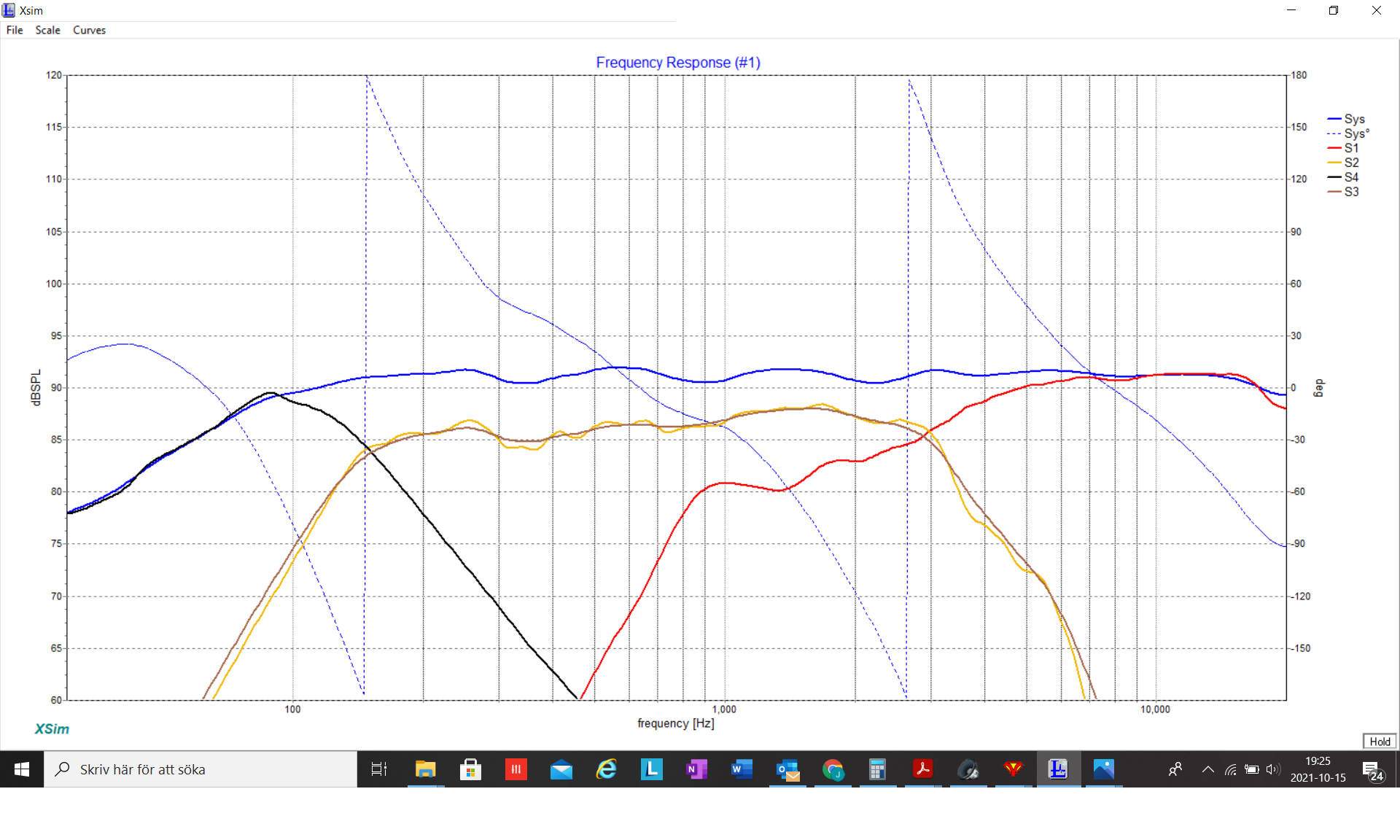The height and width of the screenshot is (840, 1400).
Task: Open Calculator from taskbar
Action: coord(877,769)
